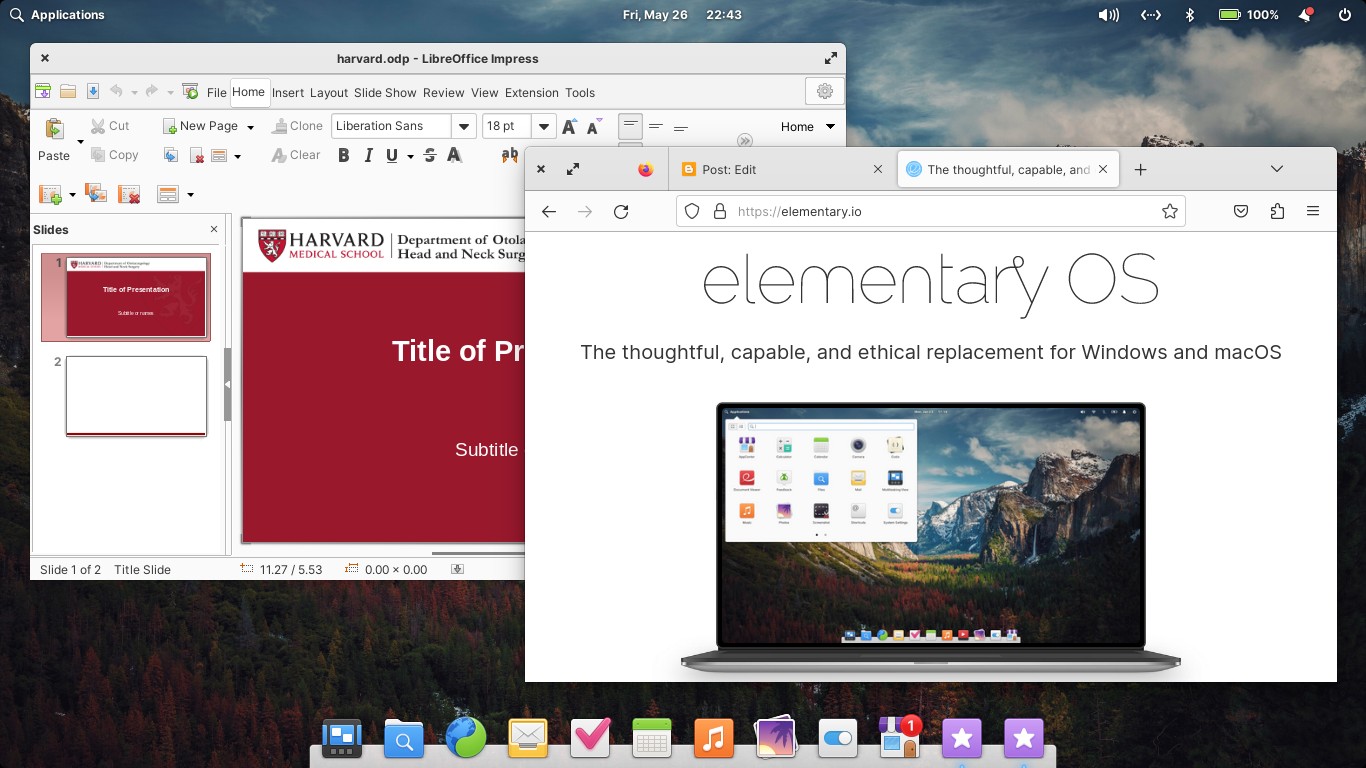This screenshot has height=768, width=1366.
Task: Click the insert slide icon in lower toolbar
Action: pyautogui.click(x=49, y=194)
